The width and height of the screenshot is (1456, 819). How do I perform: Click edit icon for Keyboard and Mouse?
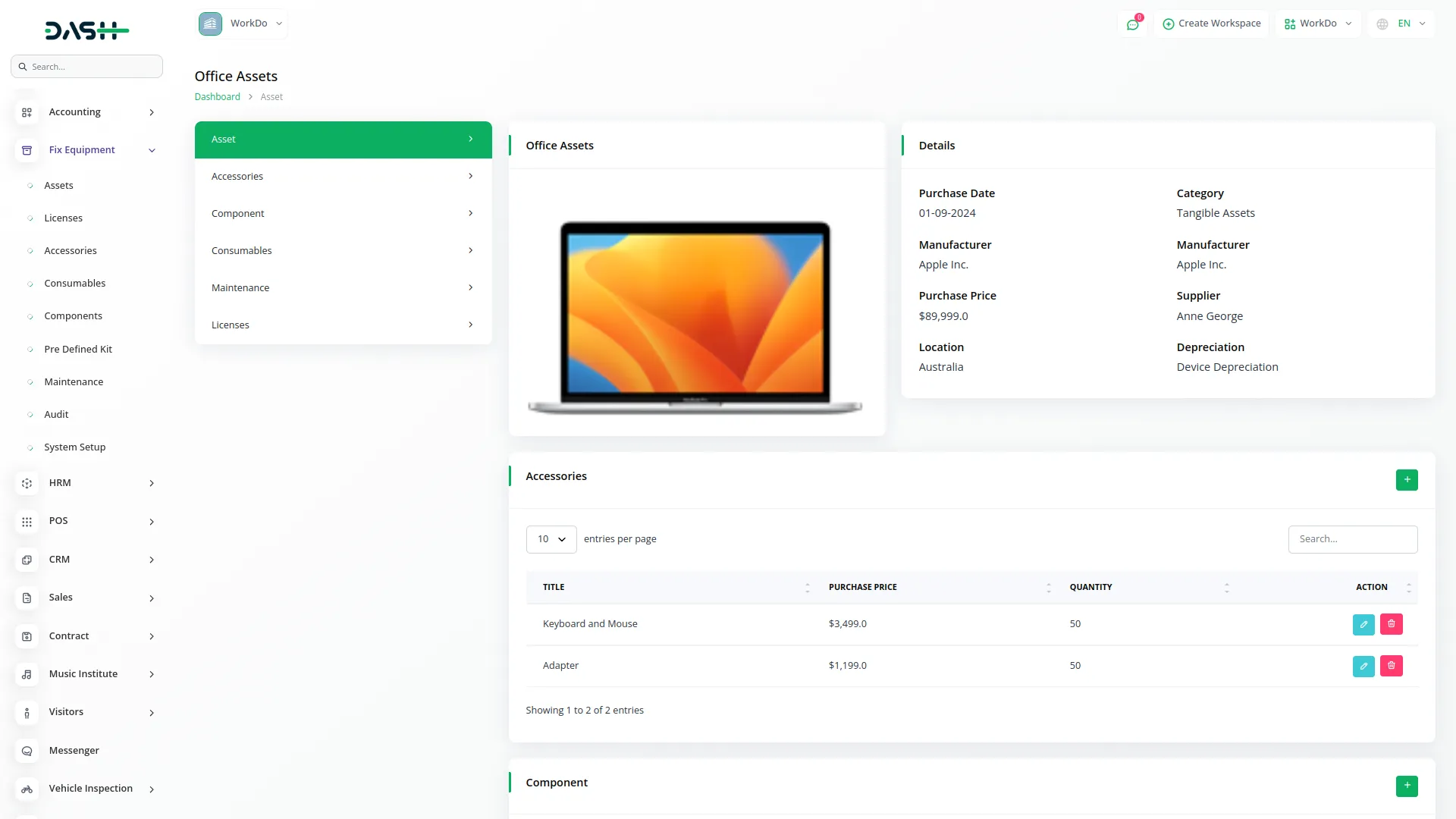point(1363,624)
